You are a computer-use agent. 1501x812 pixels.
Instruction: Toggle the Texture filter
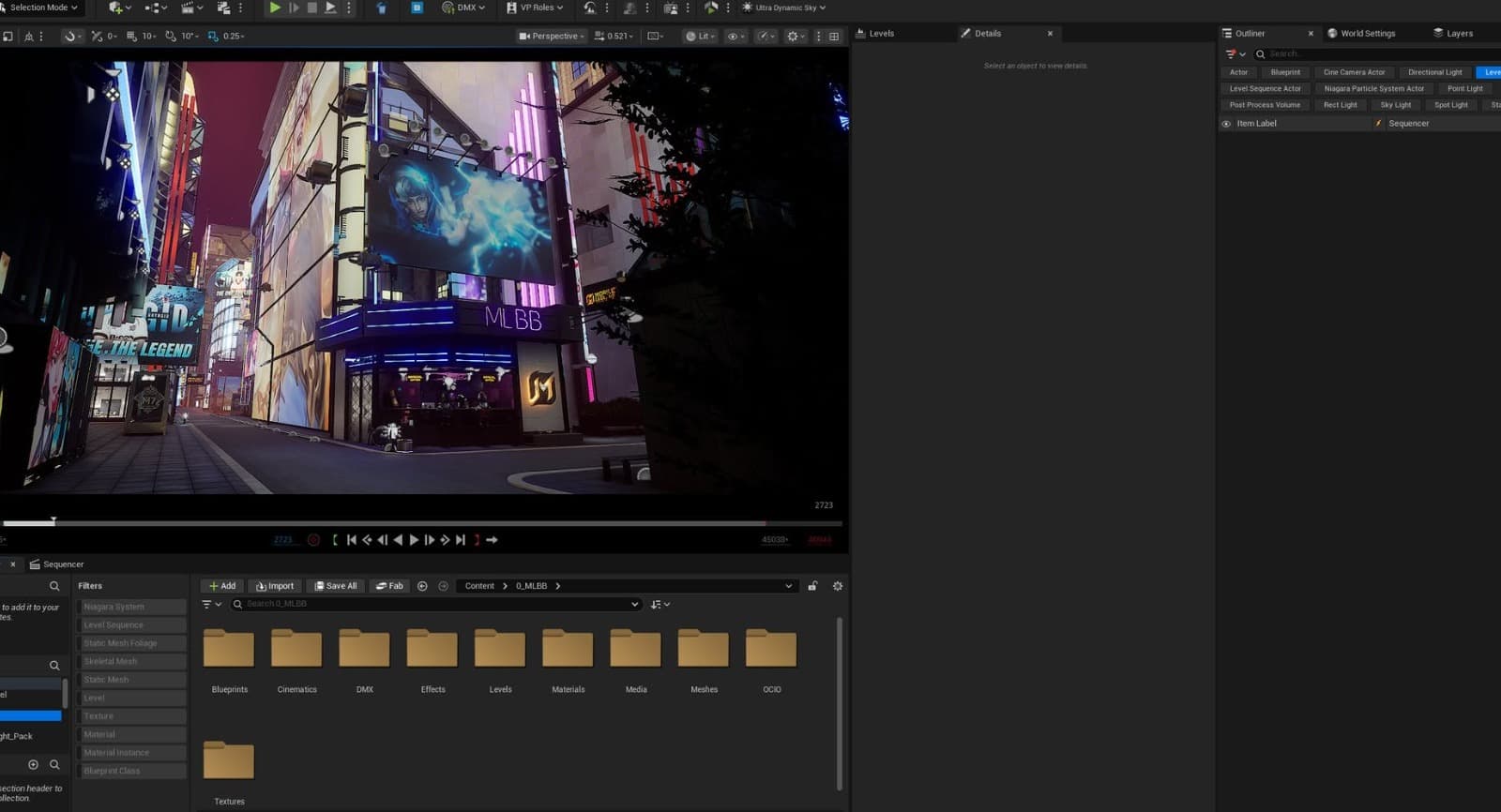point(131,716)
